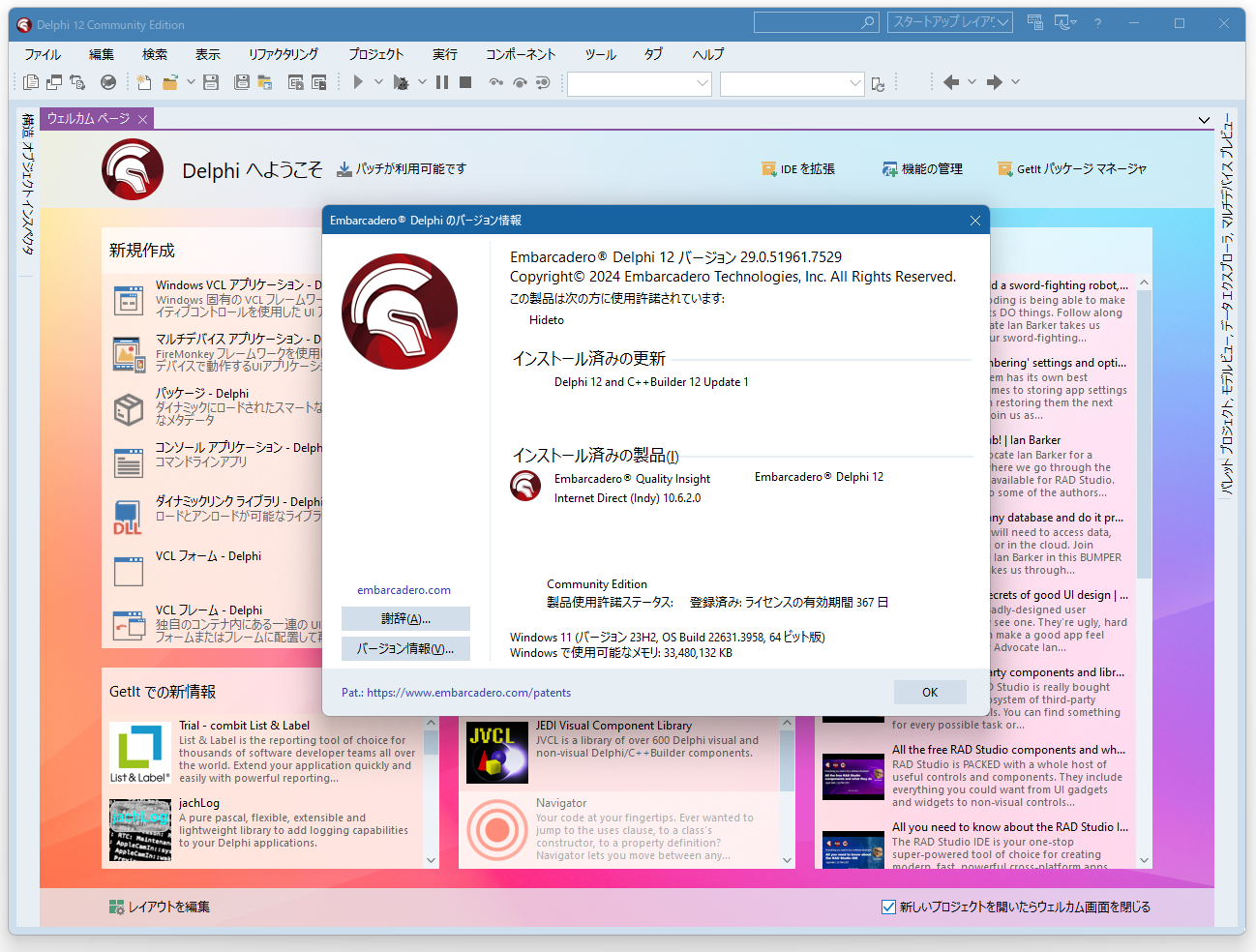
Task: Open the ツール menu
Action: coord(600,54)
